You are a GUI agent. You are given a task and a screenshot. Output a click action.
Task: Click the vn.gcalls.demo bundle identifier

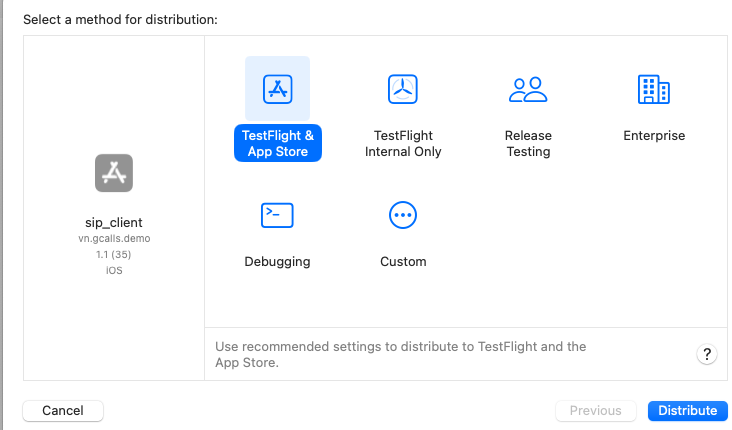pyautogui.click(x=114, y=240)
